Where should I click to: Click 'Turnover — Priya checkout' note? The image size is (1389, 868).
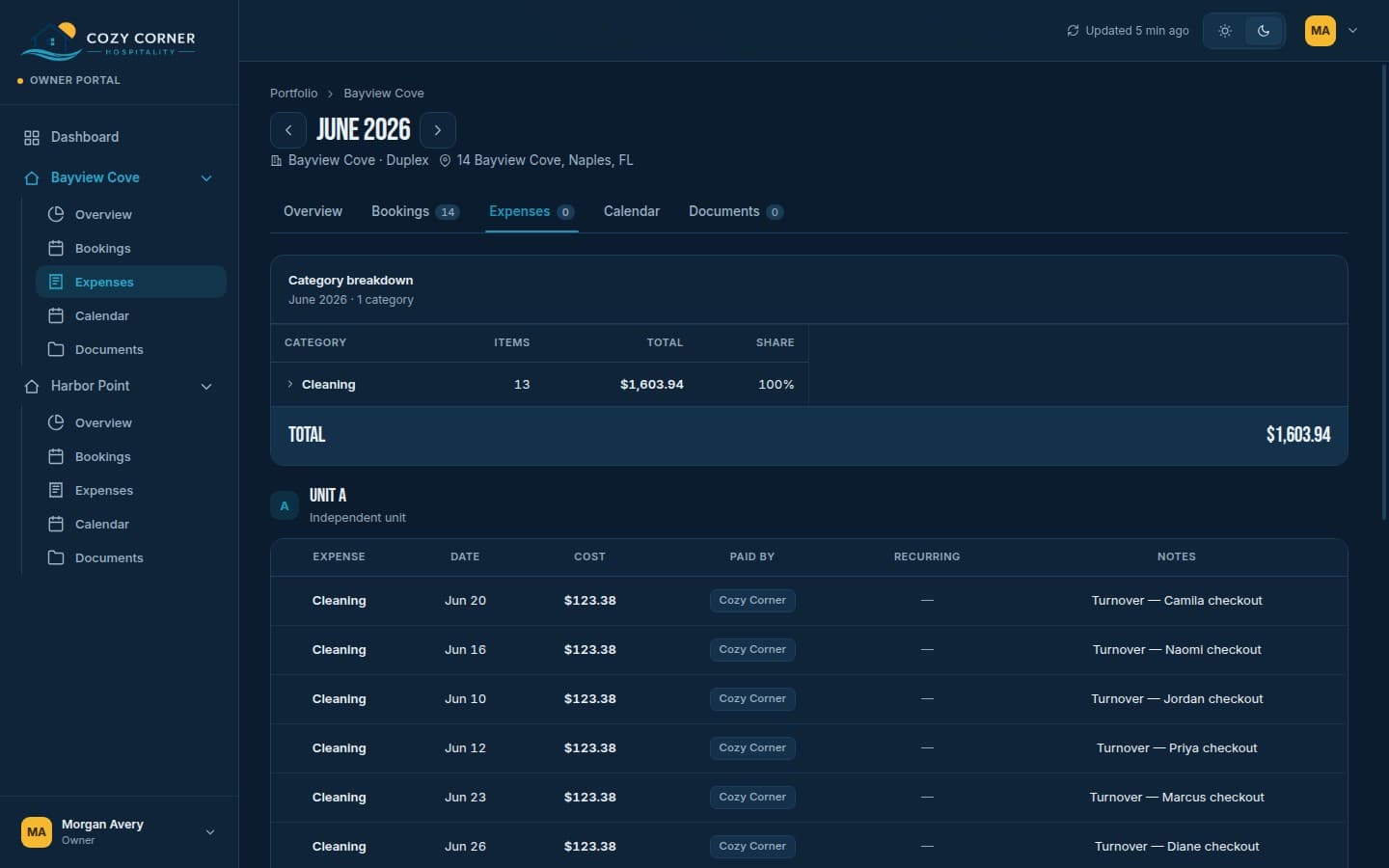click(1177, 747)
